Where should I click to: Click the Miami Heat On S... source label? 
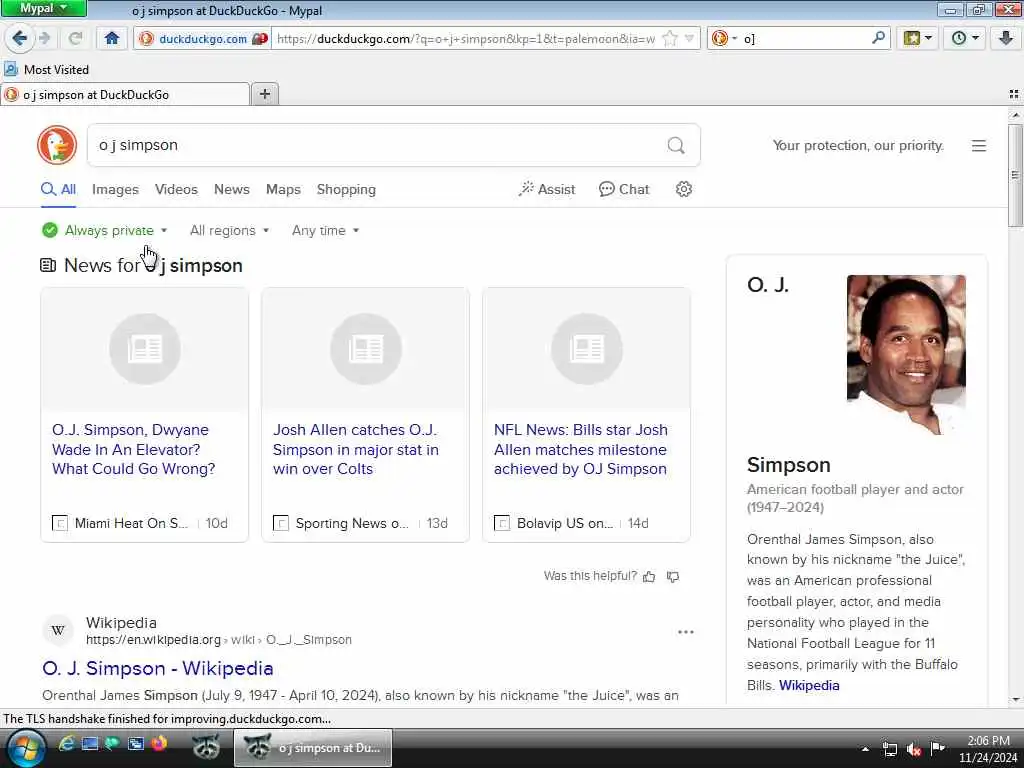coord(131,523)
